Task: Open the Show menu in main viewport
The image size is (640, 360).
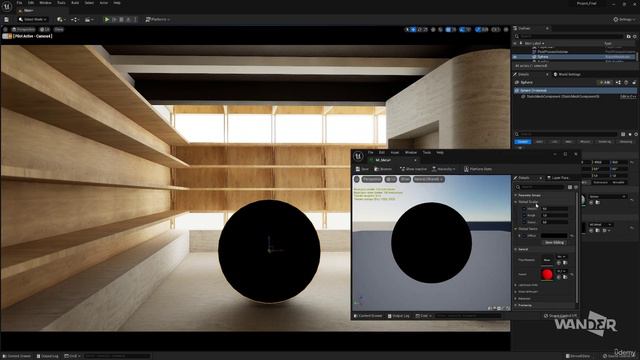Action: (59, 29)
